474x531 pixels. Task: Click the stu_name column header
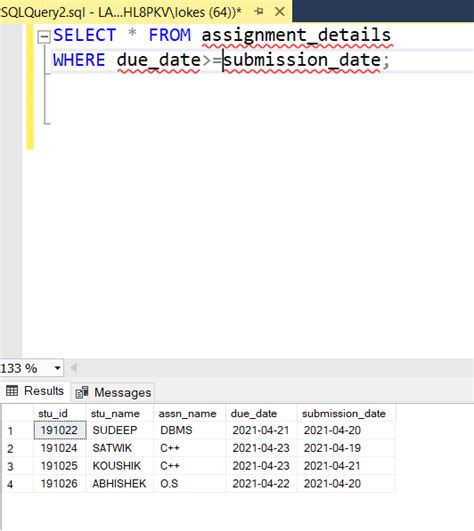[120, 413]
